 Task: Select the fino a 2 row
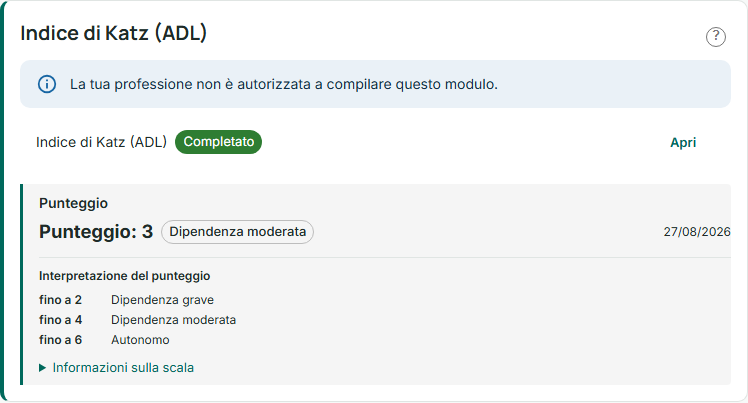click(126, 300)
